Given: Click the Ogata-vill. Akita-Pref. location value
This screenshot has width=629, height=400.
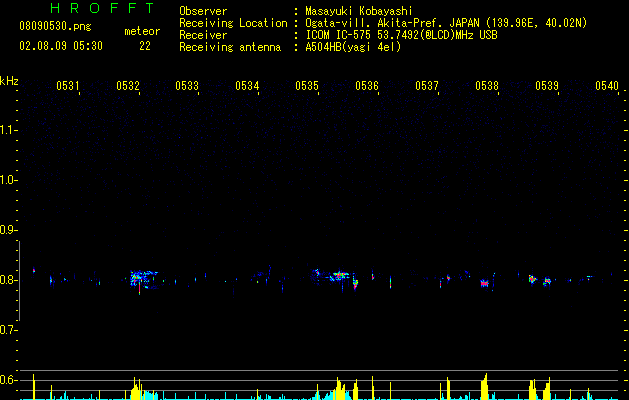Looking at the screenshot, I should point(446,23).
